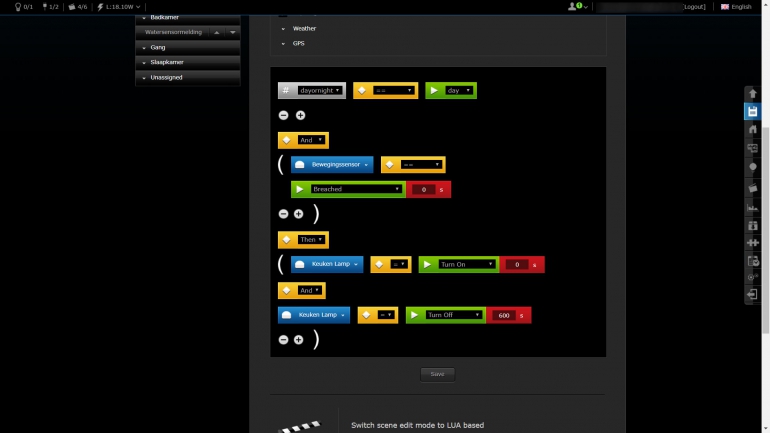The image size is (770, 433).
Task: Click the Logout link
Action: (x=694, y=6)
